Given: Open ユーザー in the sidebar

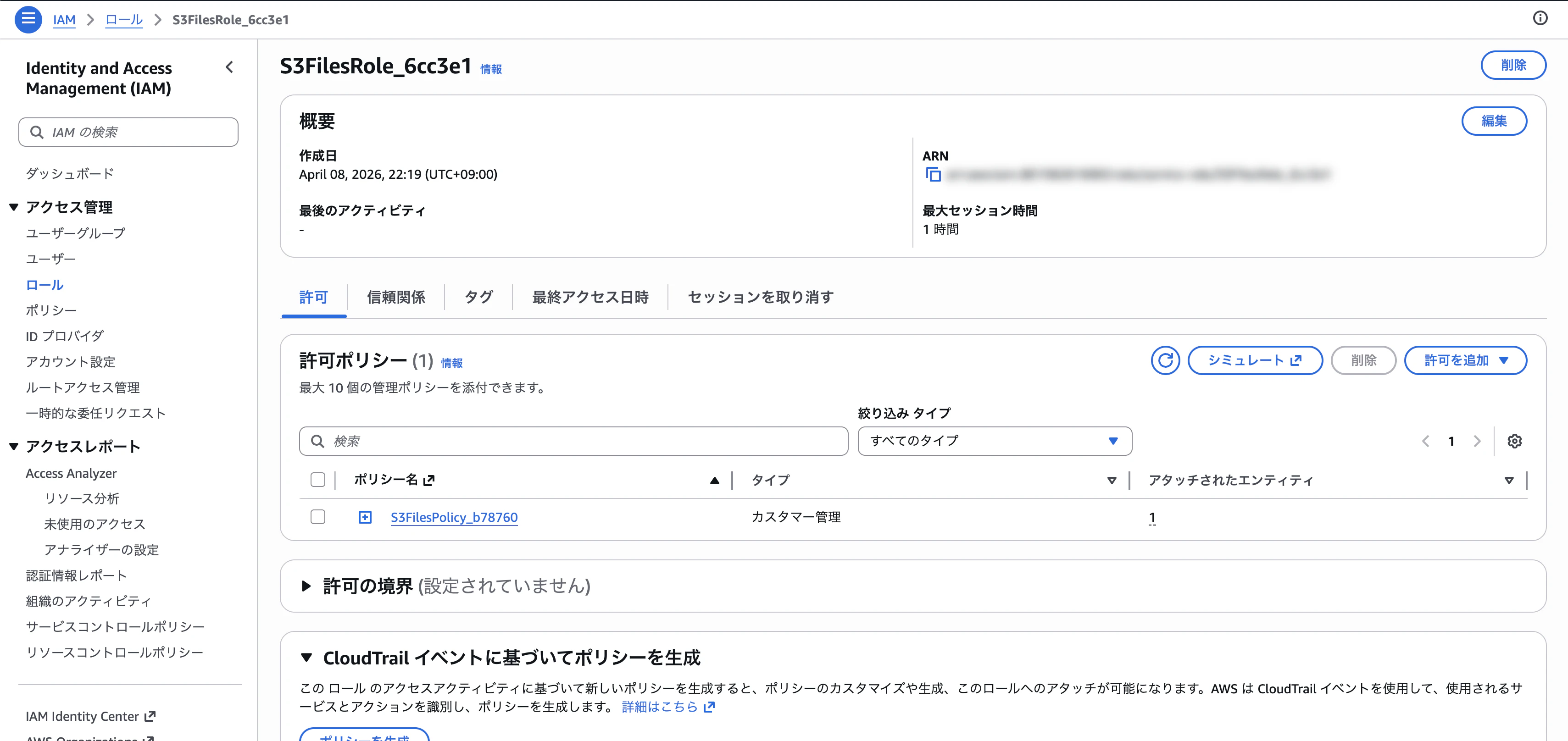Looking at the screenshot, I should click(50, 259).
